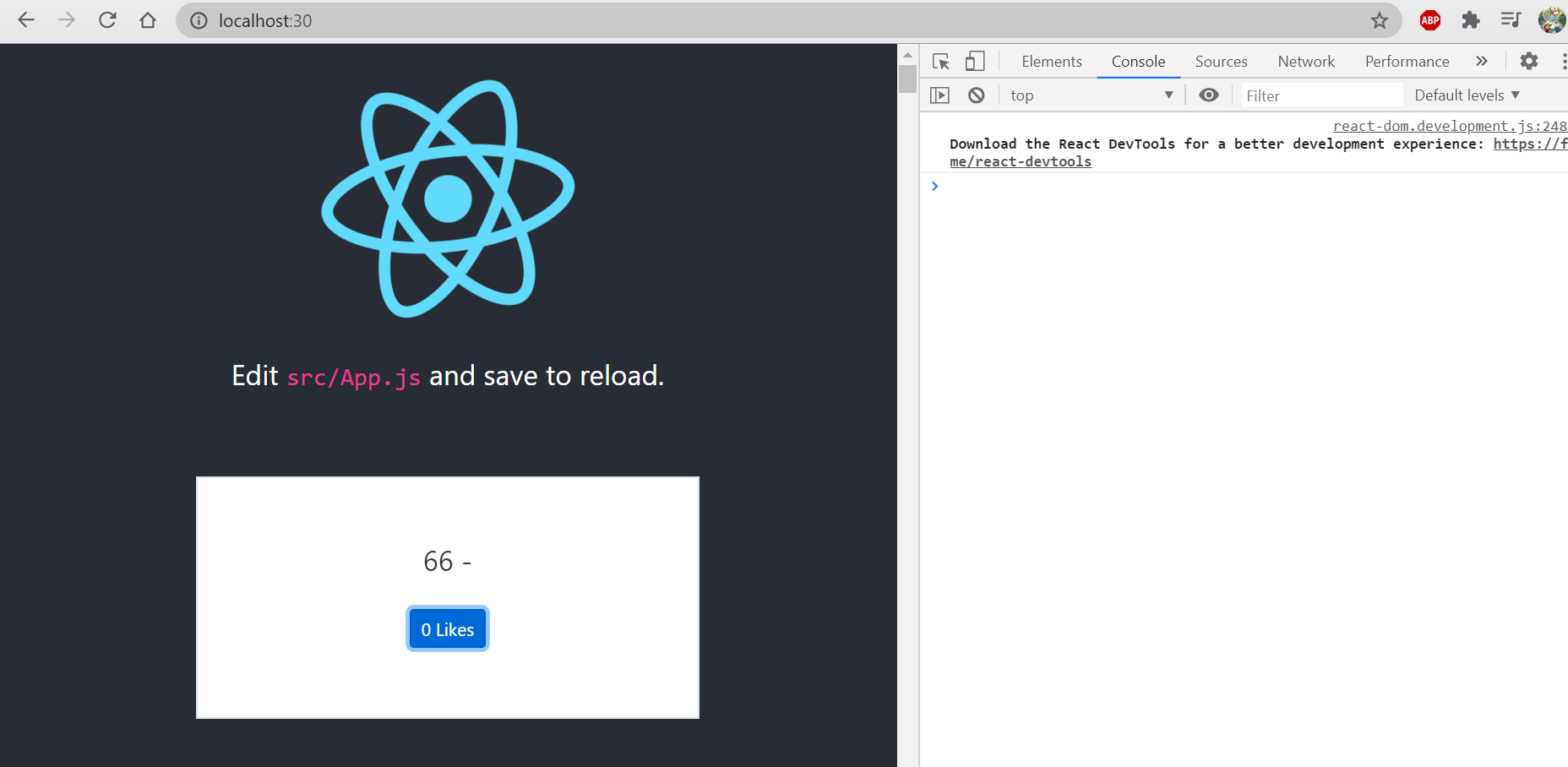The width and height of the screenshot is (1568, 767).
Task: Open the Adblock Plus extension
Action: 1430,20
